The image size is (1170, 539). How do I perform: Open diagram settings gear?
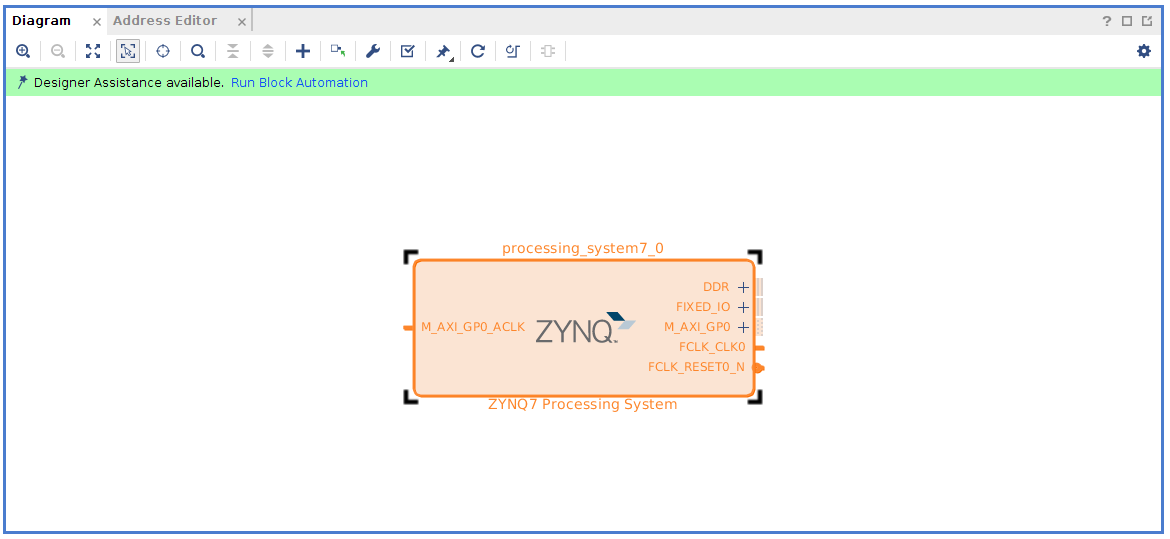[1144, 52]
